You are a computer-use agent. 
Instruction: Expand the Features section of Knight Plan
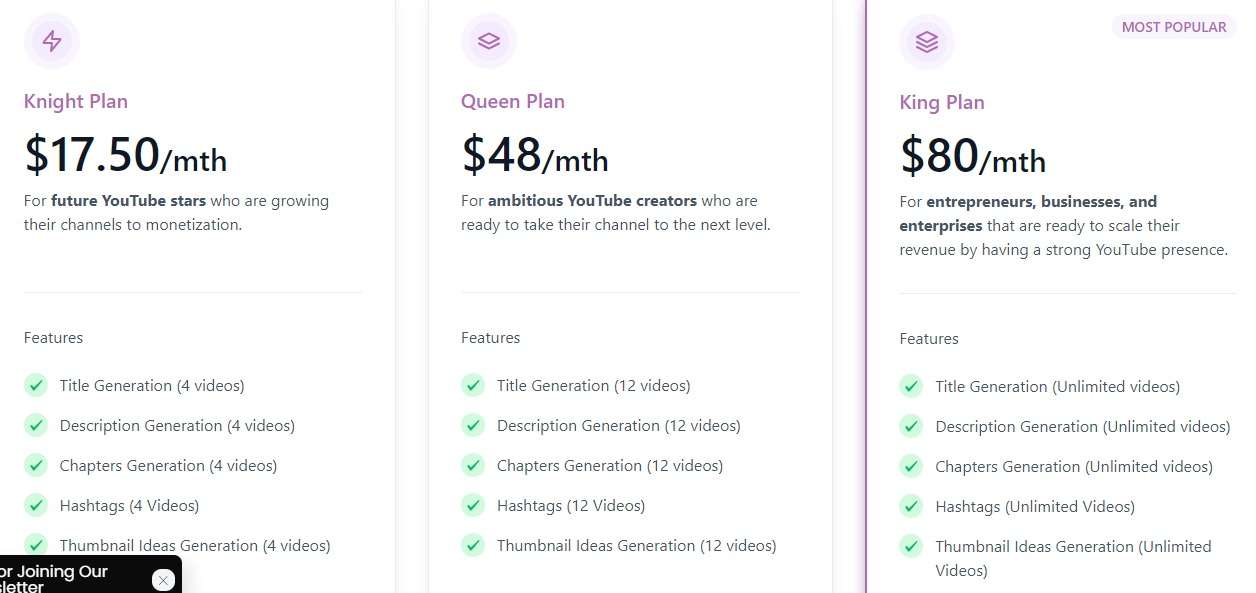click(53, 337)
